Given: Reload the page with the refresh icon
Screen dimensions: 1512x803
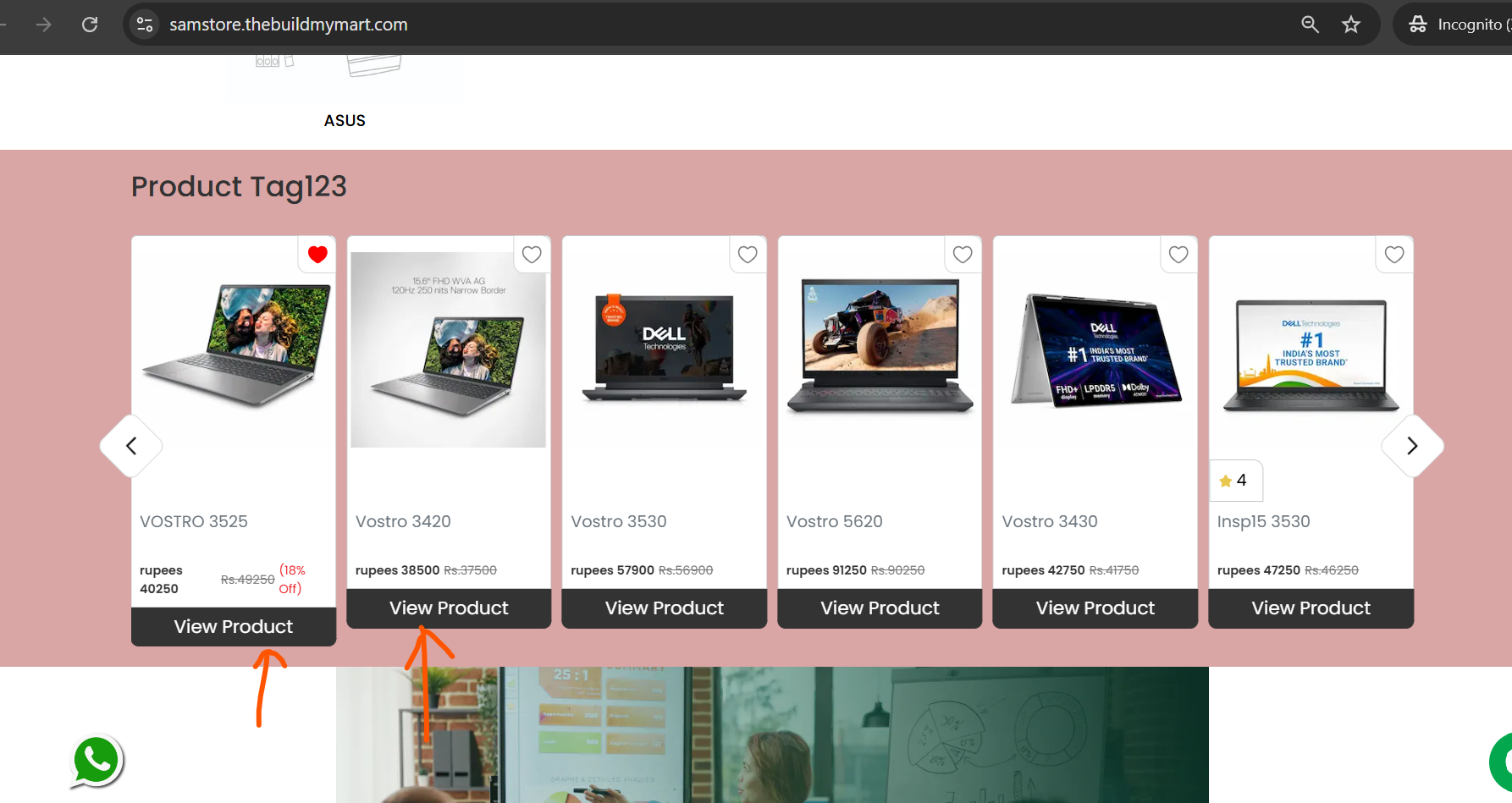Looking at the screenshot, I should [90, 25].
